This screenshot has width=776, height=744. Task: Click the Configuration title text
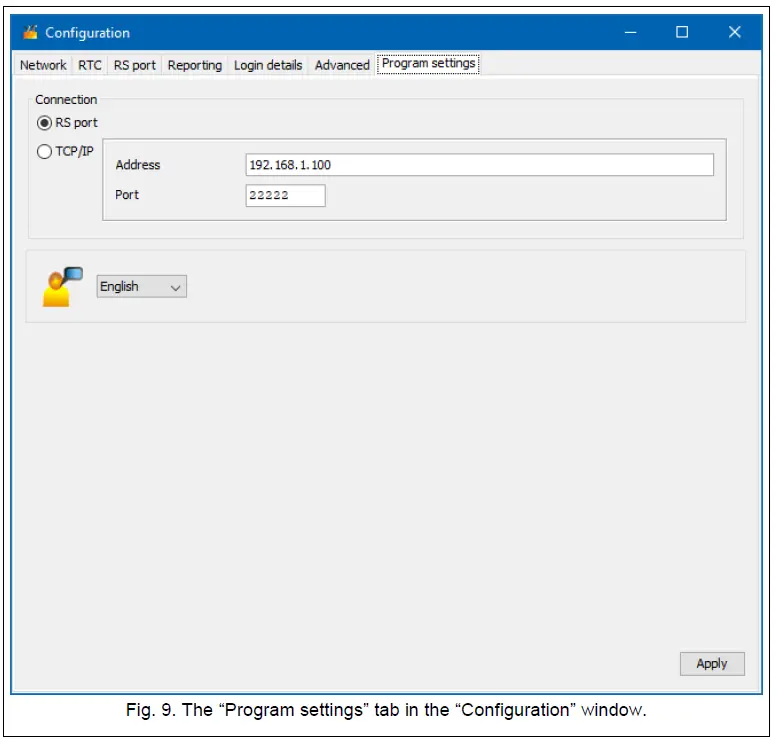pos(88,33)
